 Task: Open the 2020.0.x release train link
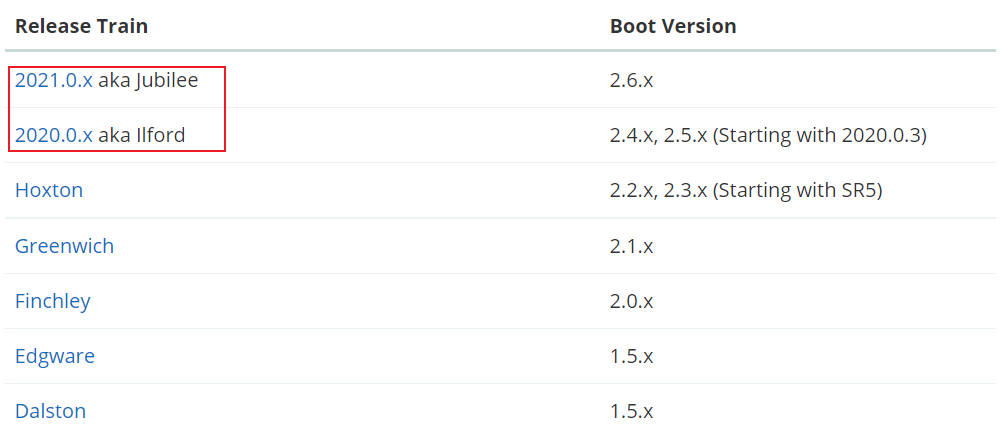[x=54, y=135]
